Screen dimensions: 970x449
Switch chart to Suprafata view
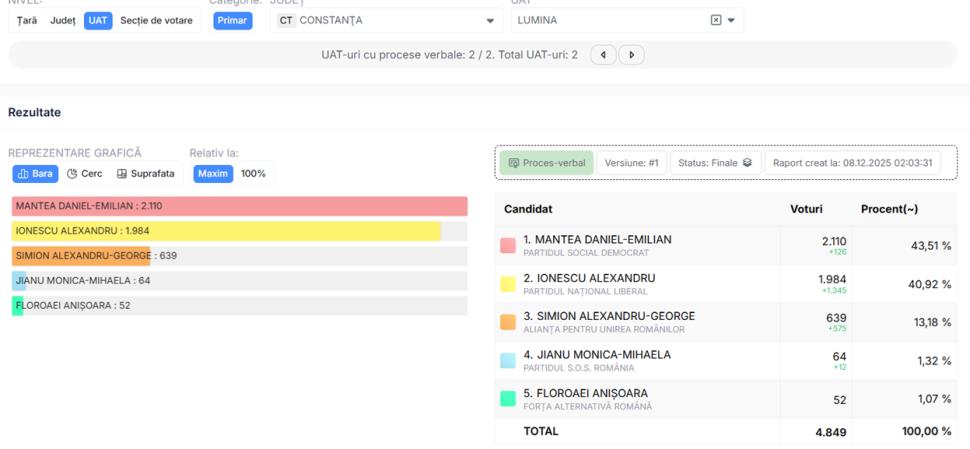(x=145, y=173)
